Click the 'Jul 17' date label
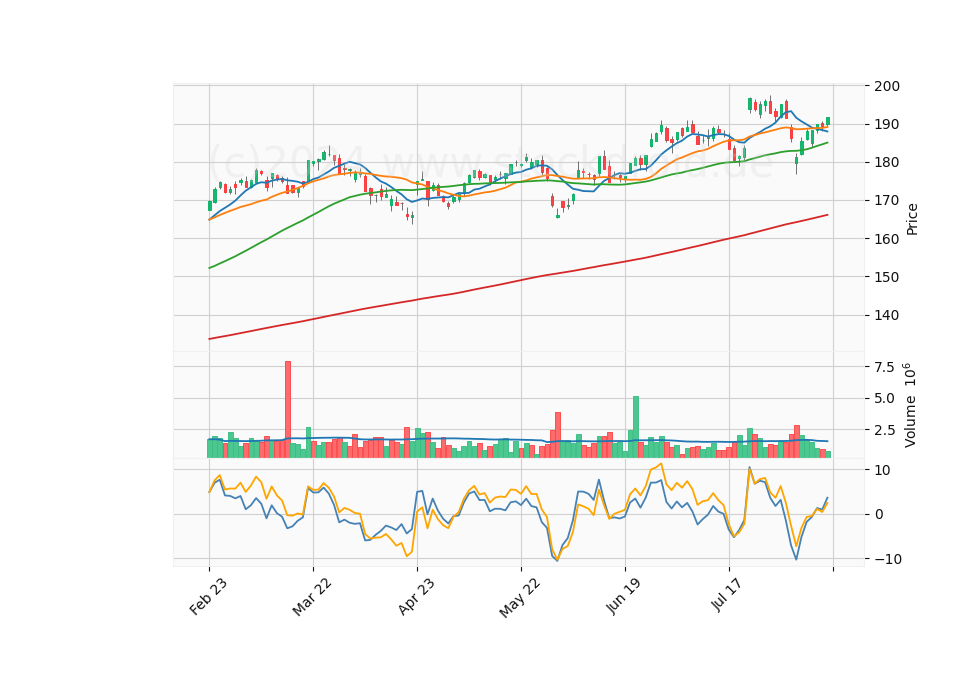The height and width of the screenshot is (690, 960). coord(727,594)
